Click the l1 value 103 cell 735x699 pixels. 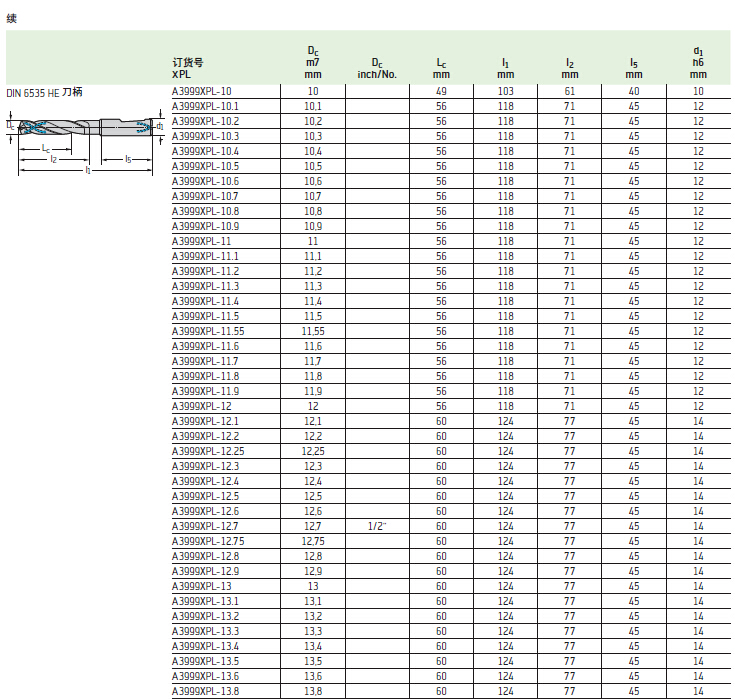[x=505, y=91]
